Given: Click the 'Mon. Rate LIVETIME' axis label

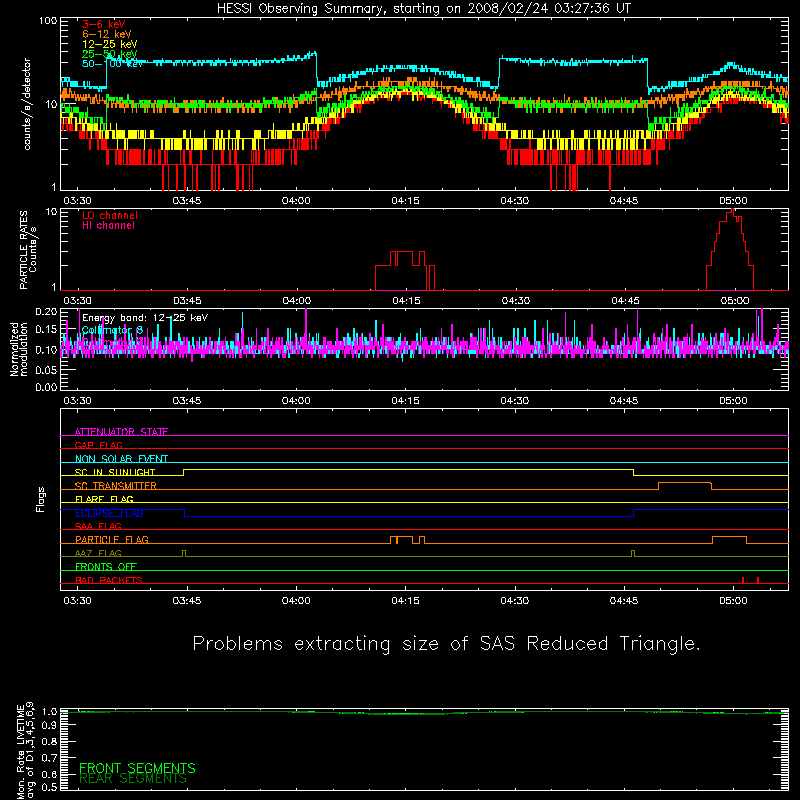Looking at the screenshot, I should (20, 752).
